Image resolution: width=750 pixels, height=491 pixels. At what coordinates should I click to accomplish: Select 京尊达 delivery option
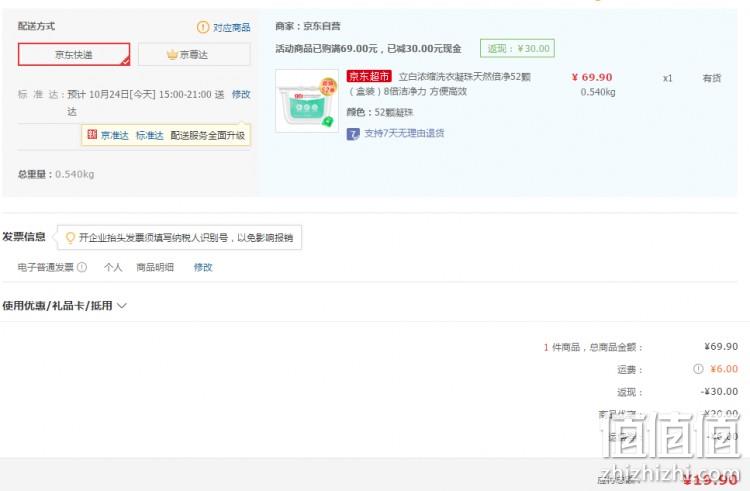point(194,55)
